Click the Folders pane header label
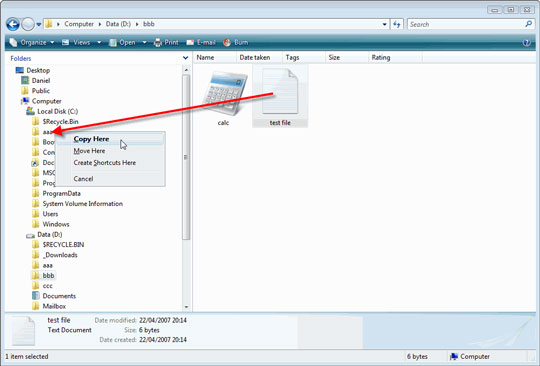Screen dimensions: 540x366 21,59
